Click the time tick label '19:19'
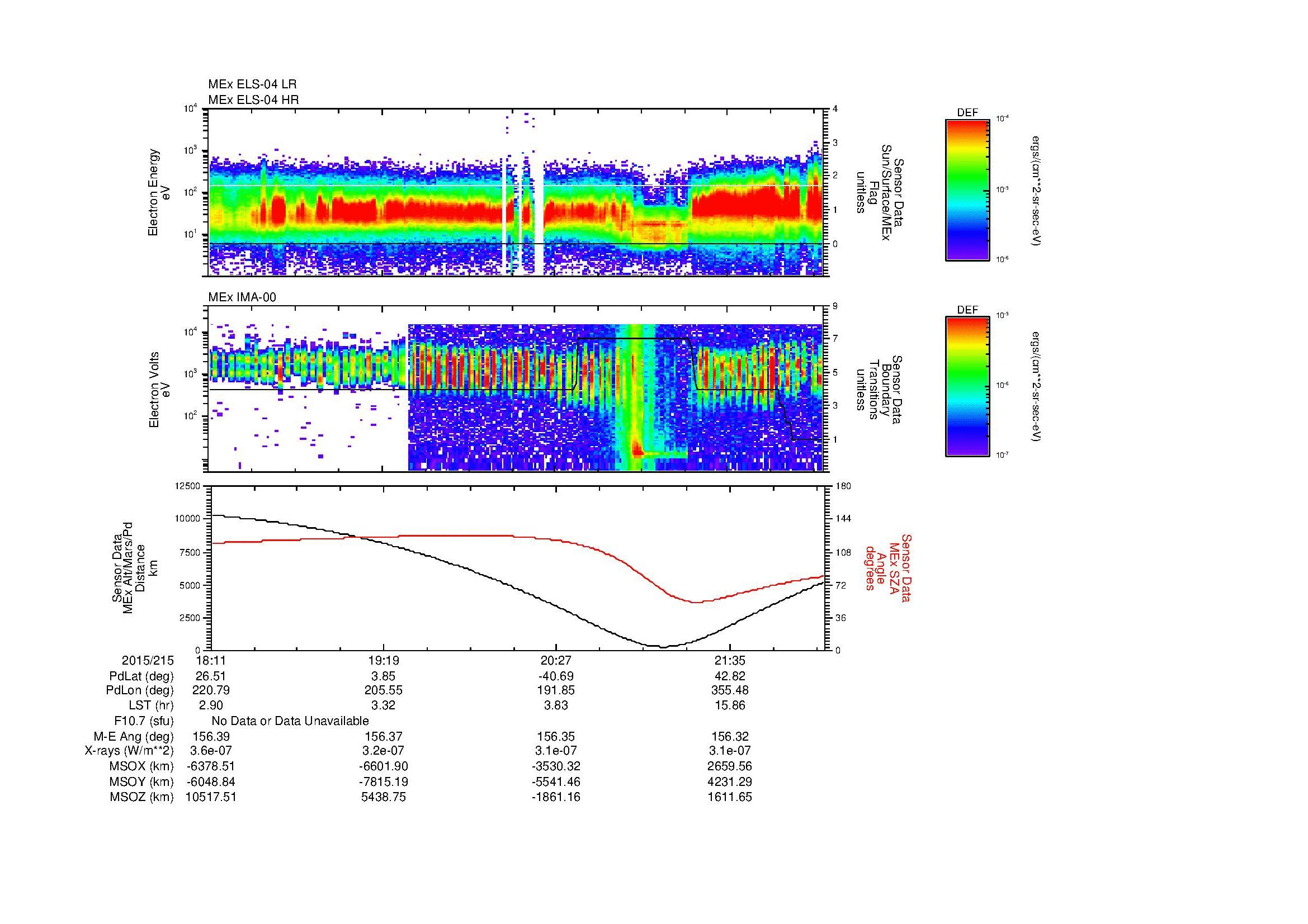Screen dimensions: 1308x924 (384, 661)
